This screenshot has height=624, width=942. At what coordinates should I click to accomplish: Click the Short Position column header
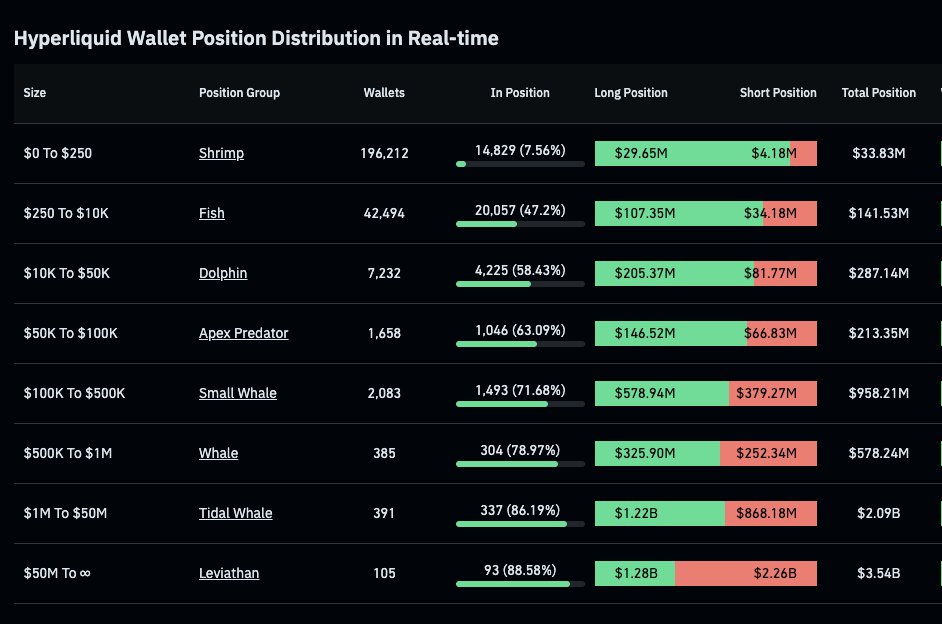778,93
